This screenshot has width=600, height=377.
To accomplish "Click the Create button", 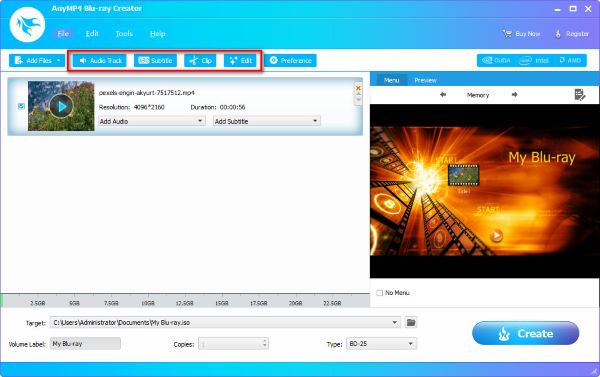I will (525, 333).
